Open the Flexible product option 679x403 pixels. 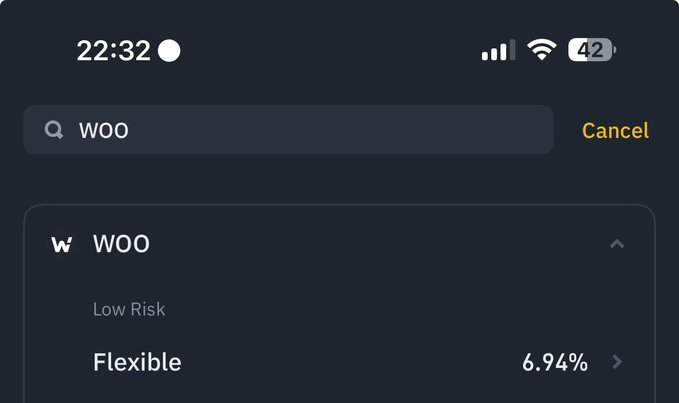click(x=137, y=362)
